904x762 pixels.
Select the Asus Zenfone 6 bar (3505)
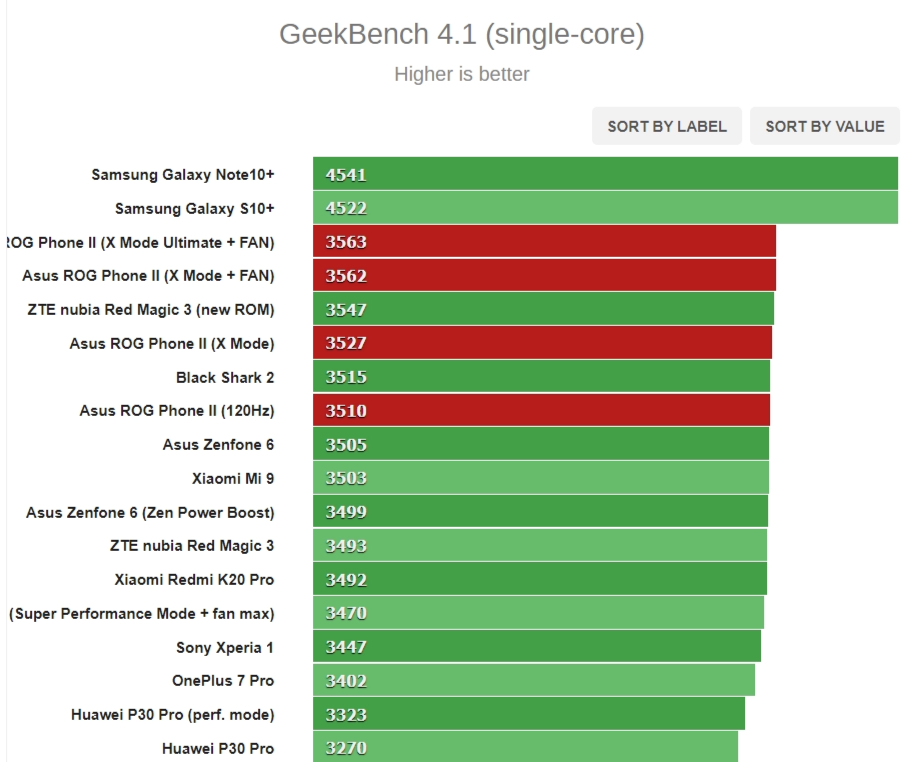(541, 445)
